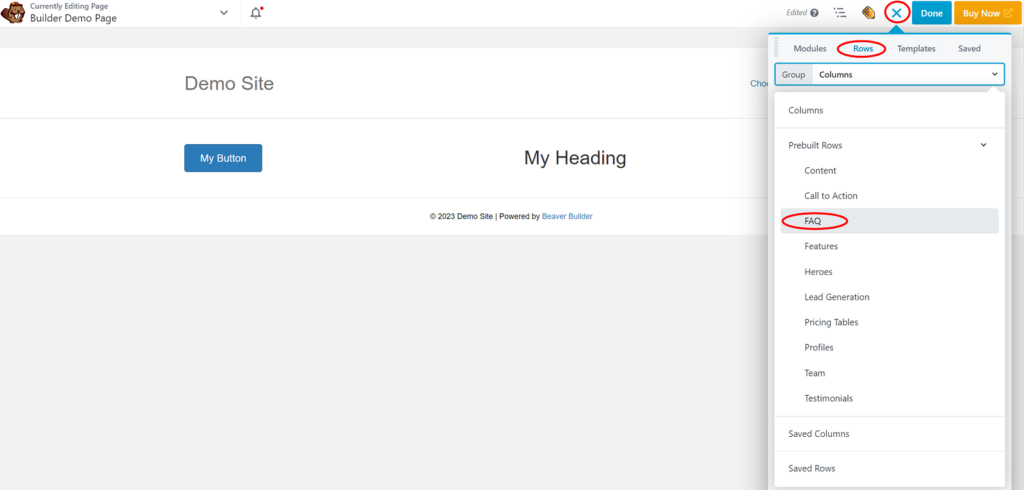1024x490 pixels.
Task: Grab the panel drag handle
Action: coord(776,48)
